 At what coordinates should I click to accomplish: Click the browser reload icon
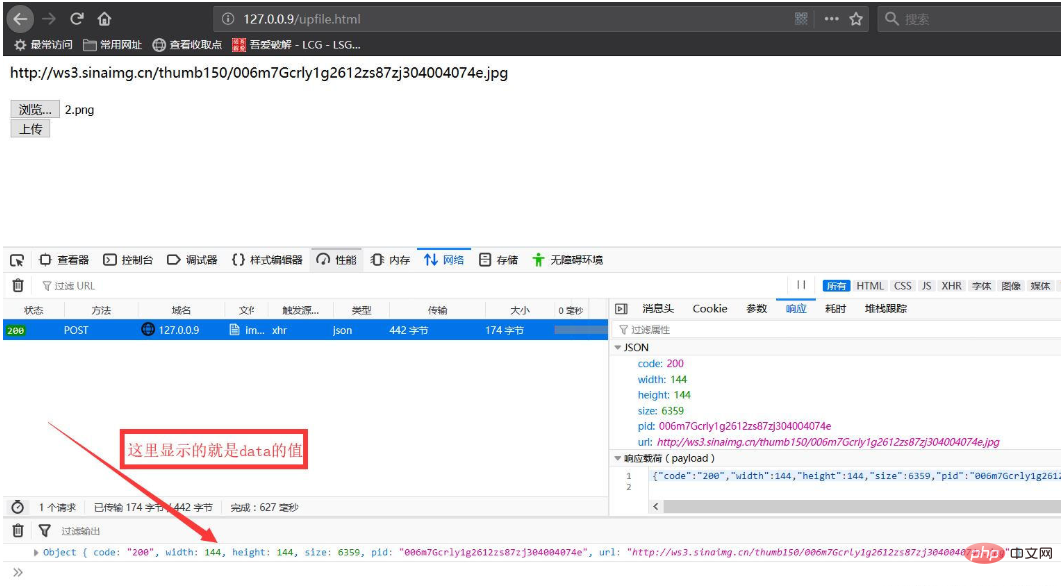pos(77,19)
